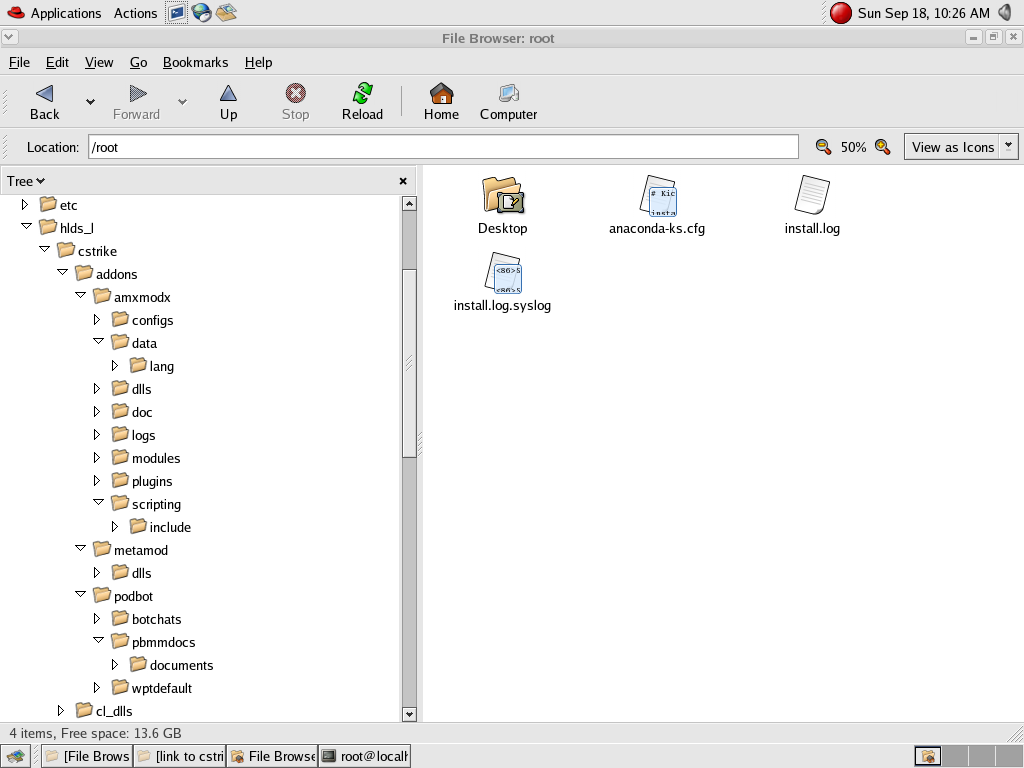Open the Go menu

[138, 62]
